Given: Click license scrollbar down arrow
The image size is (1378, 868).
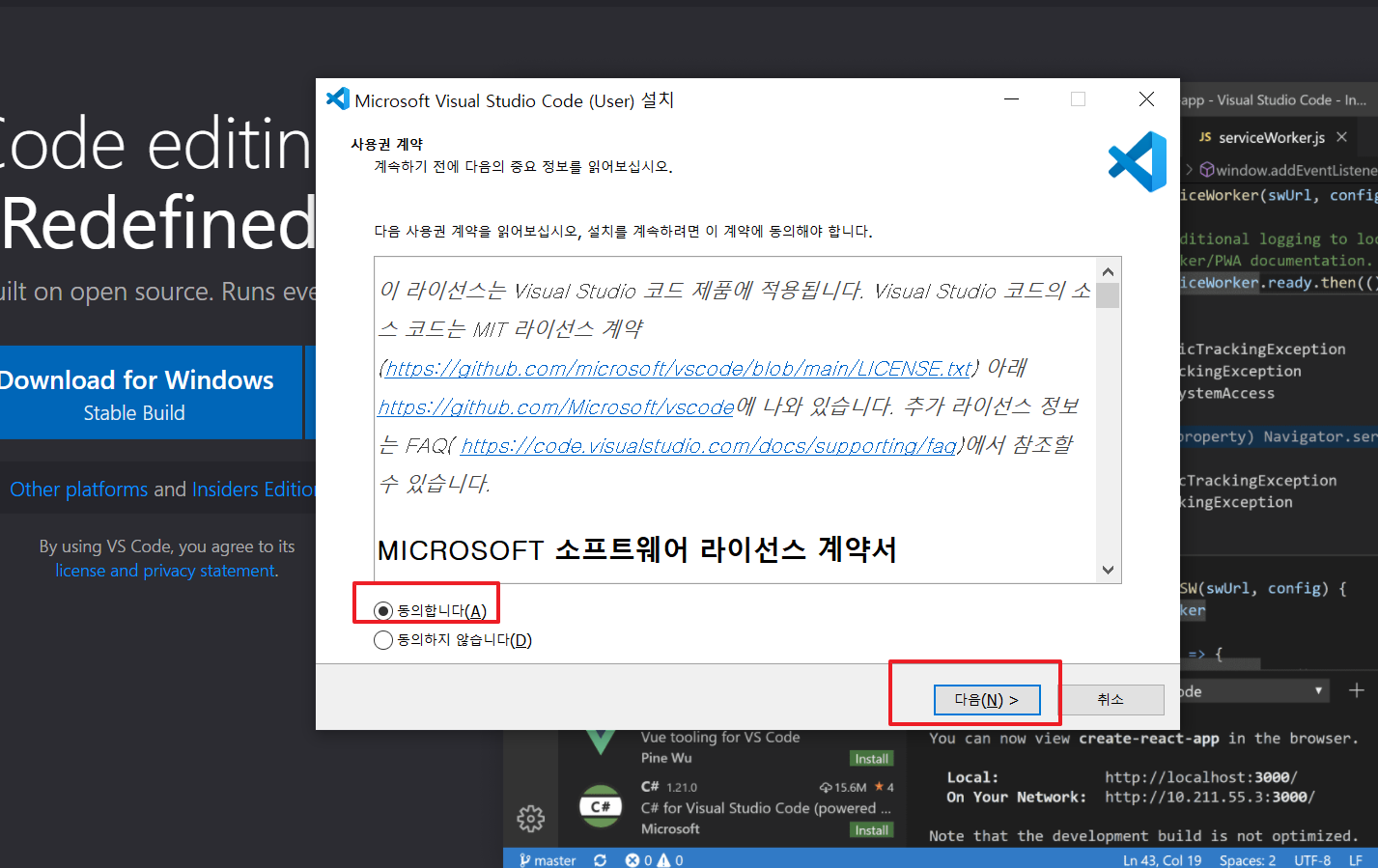Looking at the screenshot, I should 1108,570.
